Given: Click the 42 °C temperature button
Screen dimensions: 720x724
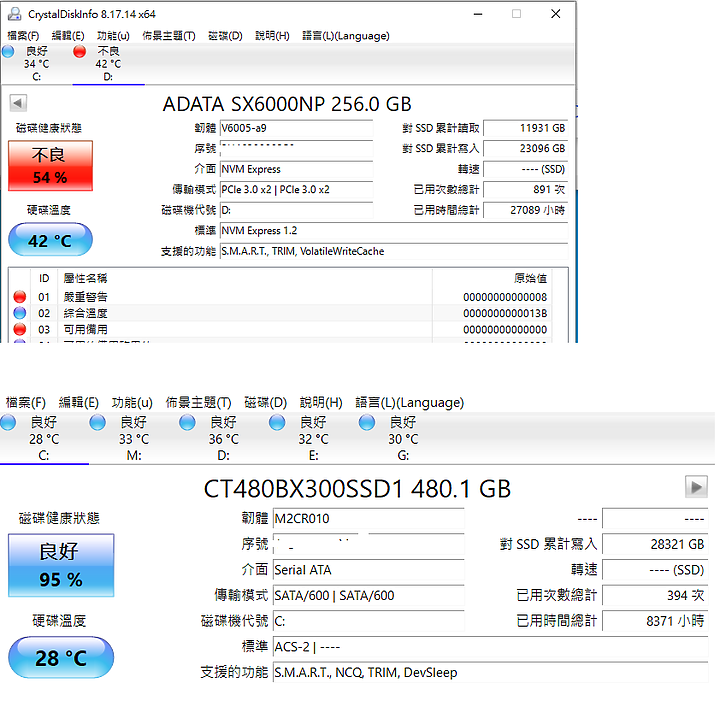Looking at the screenshot, I should click(50, 240).
